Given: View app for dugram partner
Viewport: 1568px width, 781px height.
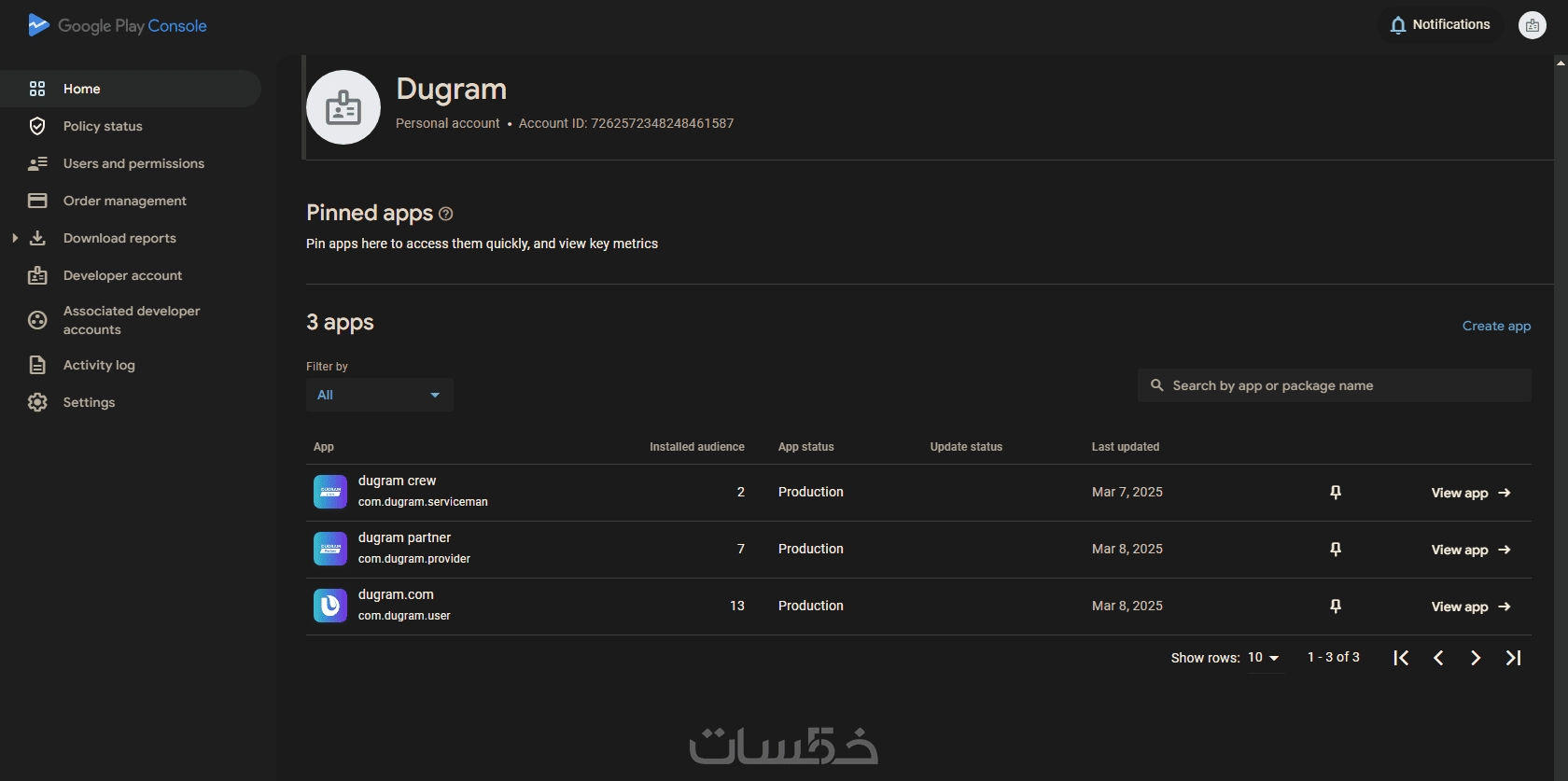Looking at the screenshot, I should click(x=1471, y=550).
